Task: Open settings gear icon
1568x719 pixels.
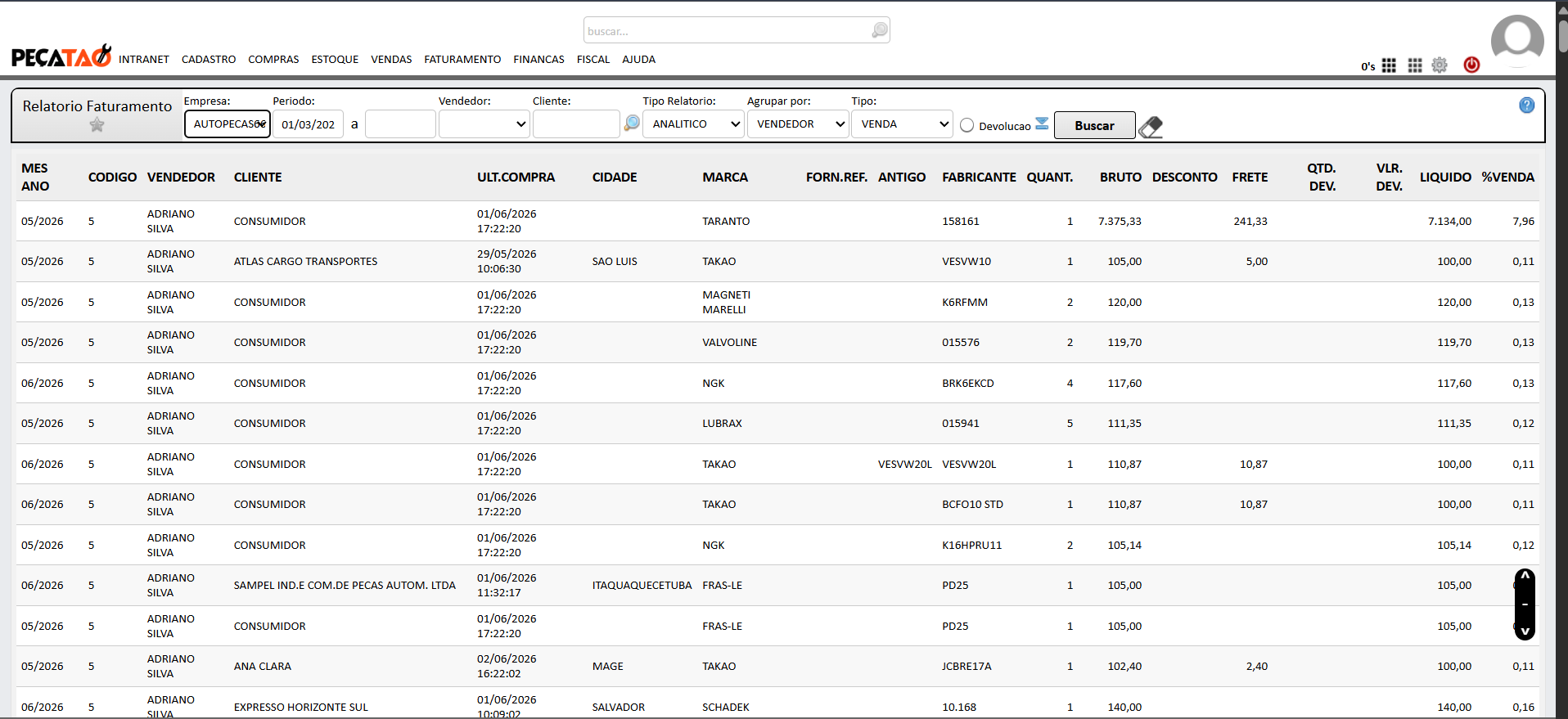Action: tap(1440, 65)
